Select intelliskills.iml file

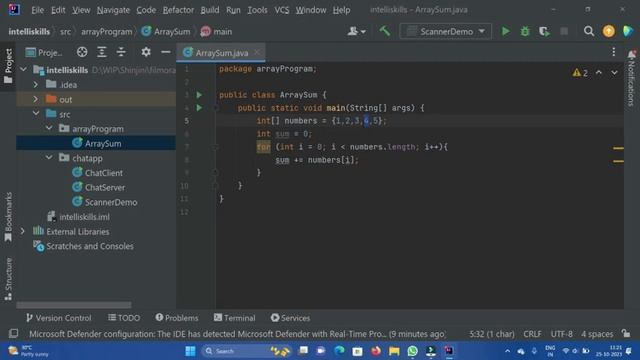coord(84,217)
